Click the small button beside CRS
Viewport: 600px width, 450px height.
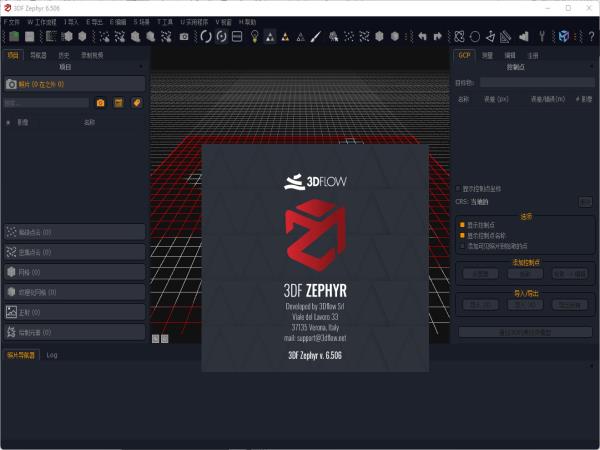pos(585,202)
